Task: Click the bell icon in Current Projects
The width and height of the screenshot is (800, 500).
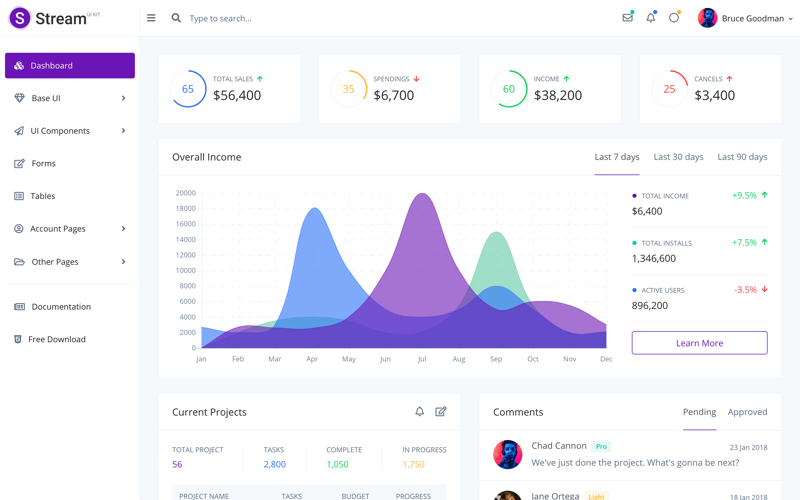Action: [x=419, y=411]
